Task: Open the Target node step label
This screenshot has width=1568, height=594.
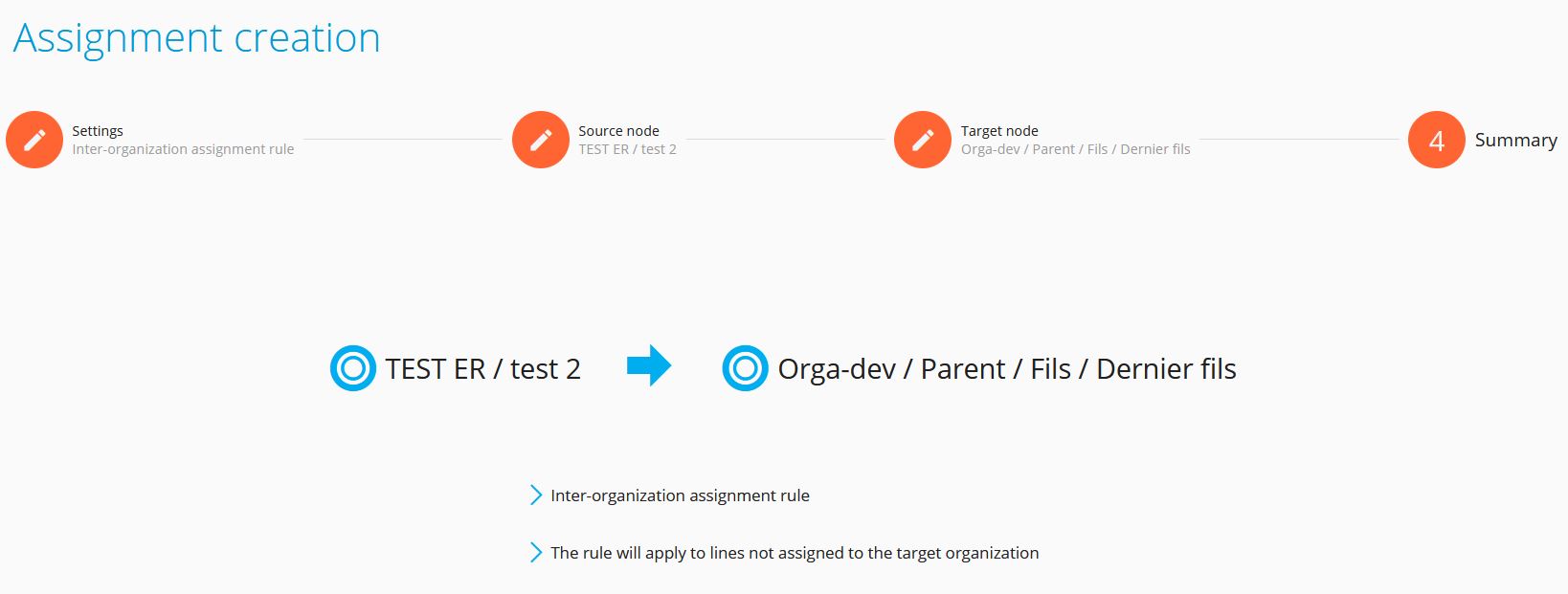Action: pyautogui.click(x=999, y=131)
